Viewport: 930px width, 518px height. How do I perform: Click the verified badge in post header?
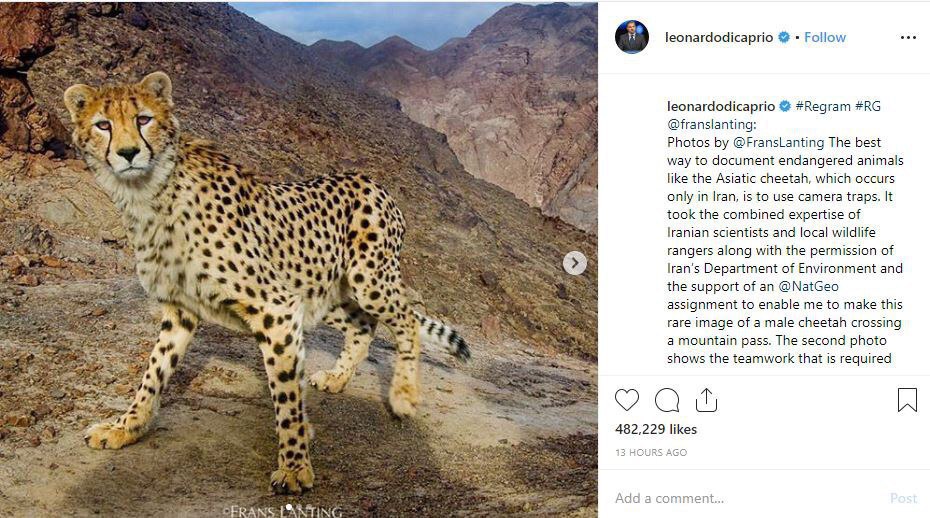point(784,37)
